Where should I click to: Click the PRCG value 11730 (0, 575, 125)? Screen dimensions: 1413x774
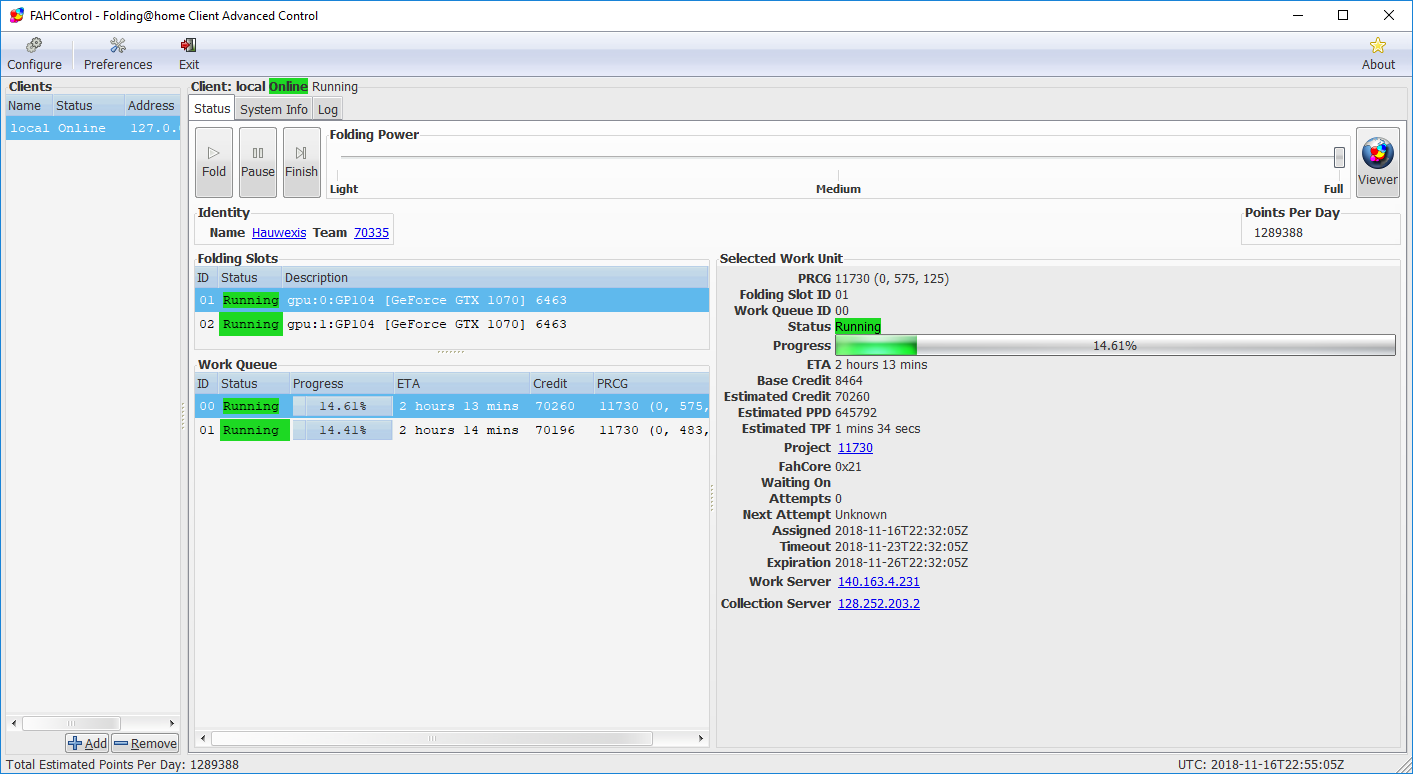pyautogui.click(x=892, y=278)
